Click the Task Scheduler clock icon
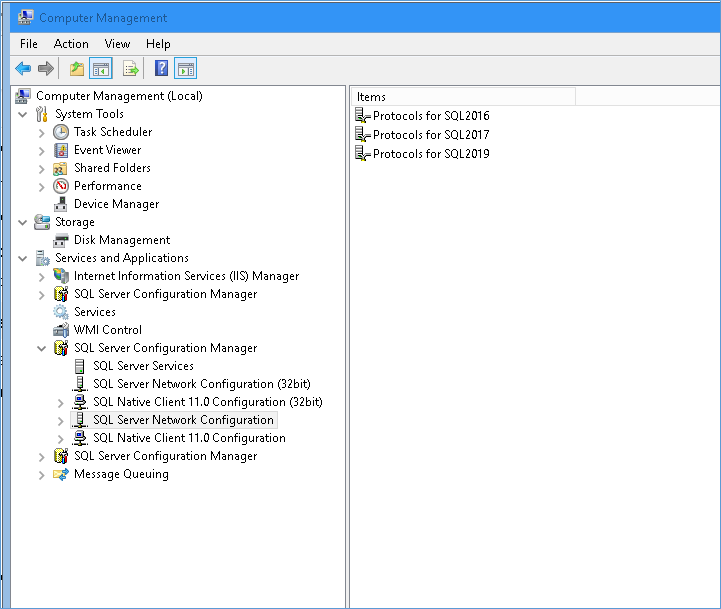 (61, 132)
